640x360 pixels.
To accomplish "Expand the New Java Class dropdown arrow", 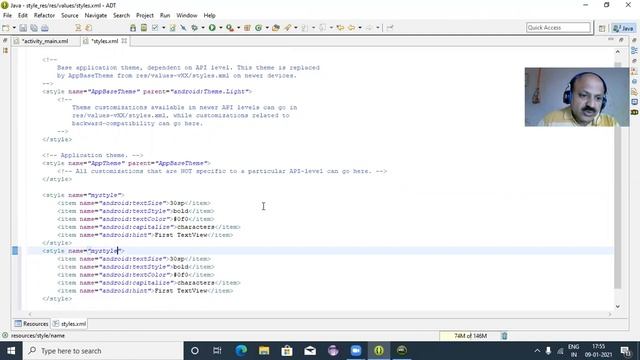I will tap(267, 28).
